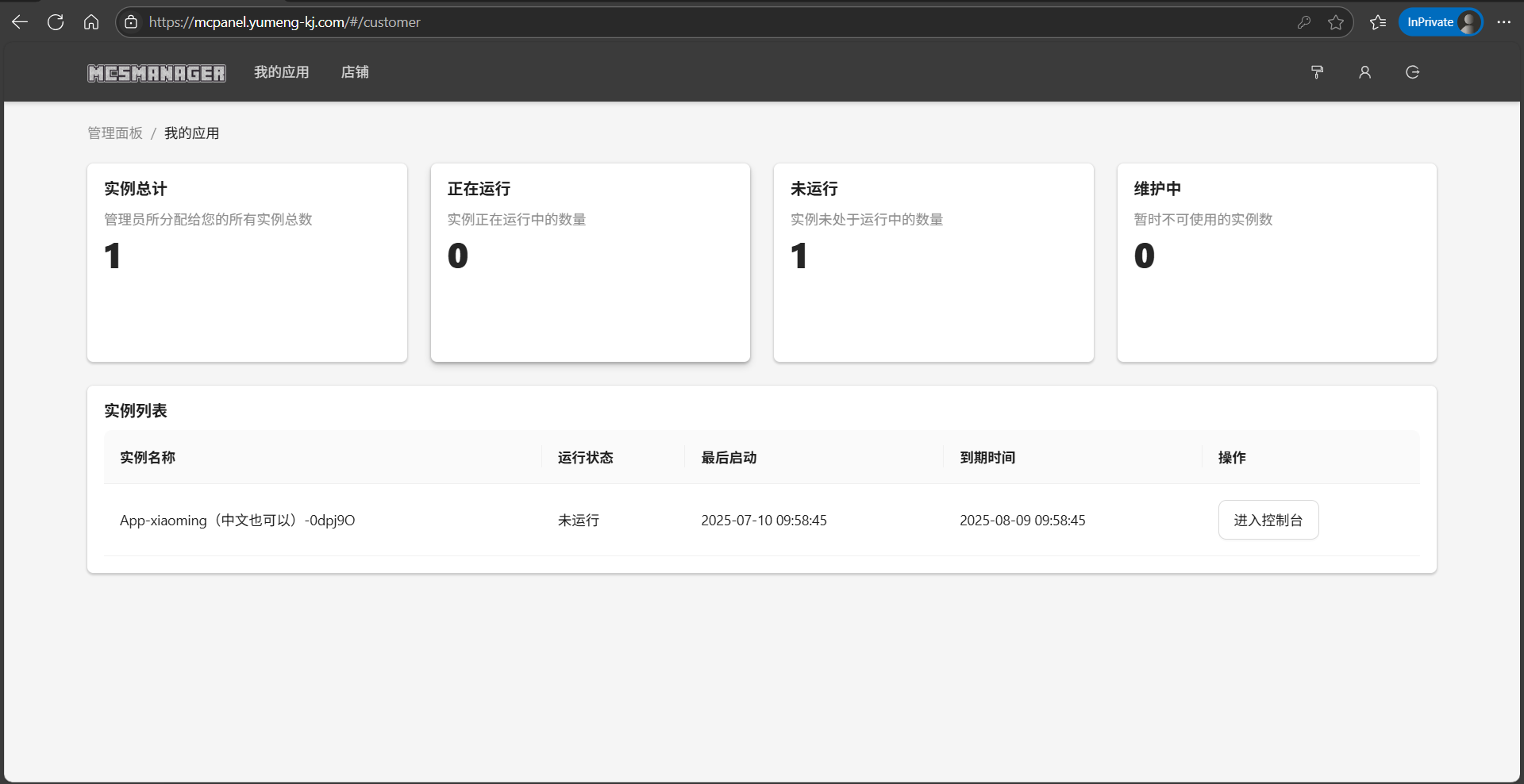Open InPrivate profile menu
The width and height of the screenshot is (1524, 784).
(x=1440, y=22)
